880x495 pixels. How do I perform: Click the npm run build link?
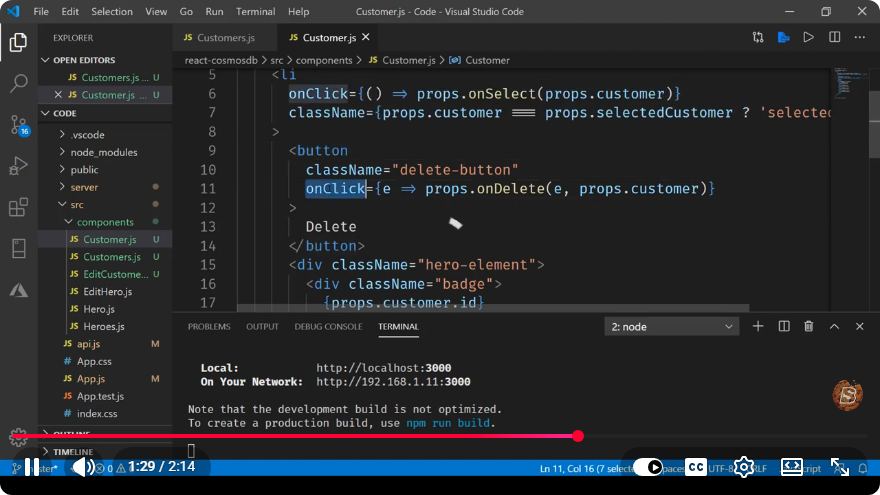(x=448, y=423)
